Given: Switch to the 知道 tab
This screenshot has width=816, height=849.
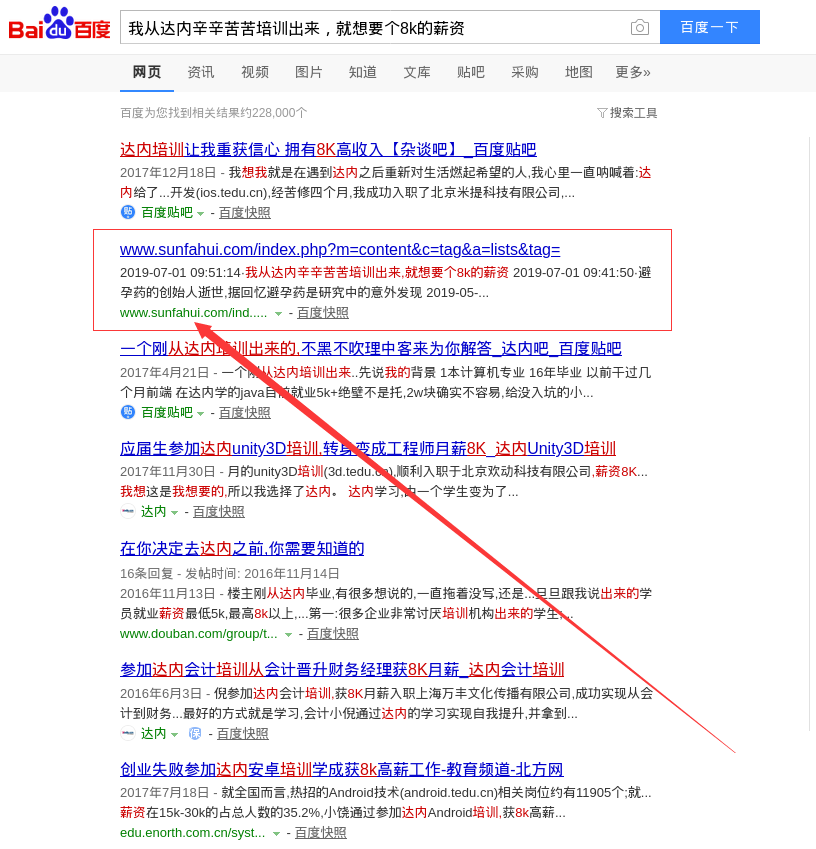Looking at the screenshot, I should 363,72.
